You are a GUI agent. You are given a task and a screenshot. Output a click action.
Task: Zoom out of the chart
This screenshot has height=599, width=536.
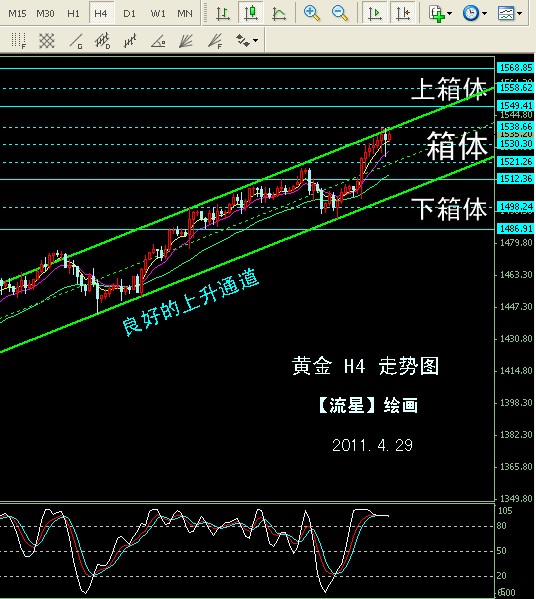[340, 13]
